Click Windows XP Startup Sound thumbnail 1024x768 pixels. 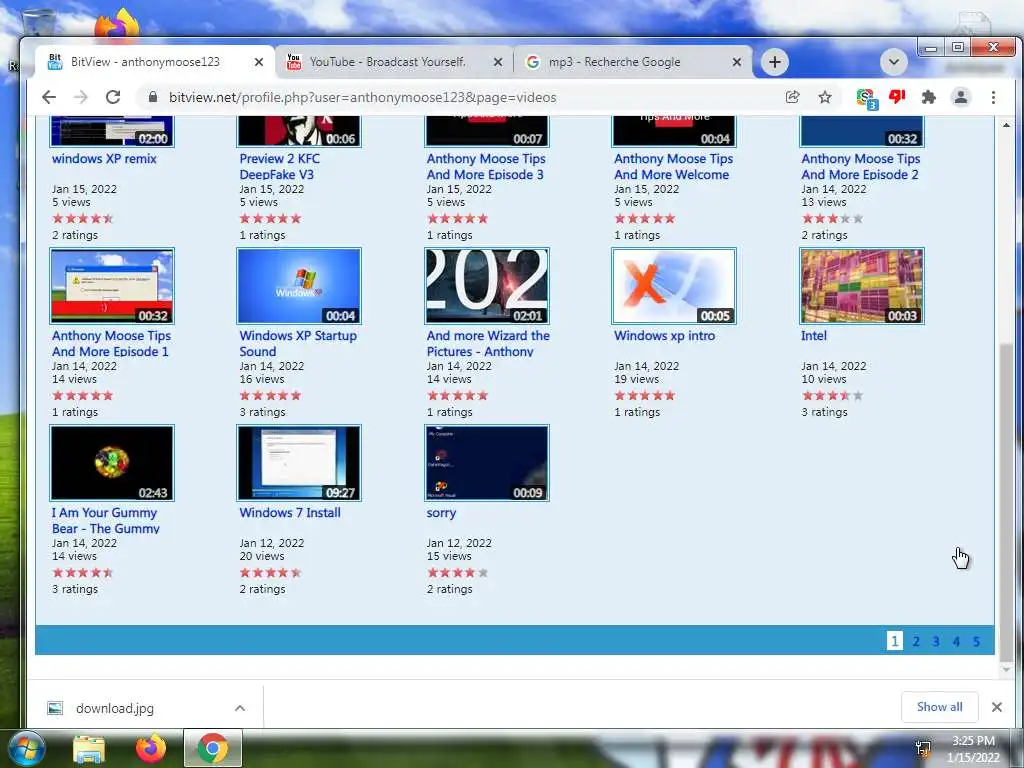[x=299, y=286]
